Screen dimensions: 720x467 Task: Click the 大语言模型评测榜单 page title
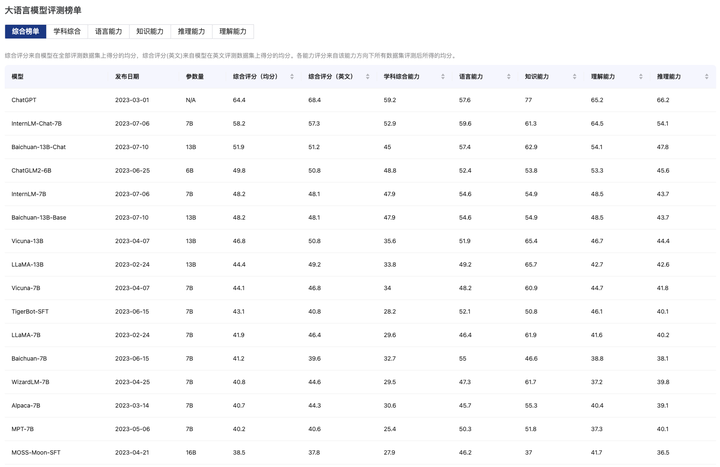point(43,10)
